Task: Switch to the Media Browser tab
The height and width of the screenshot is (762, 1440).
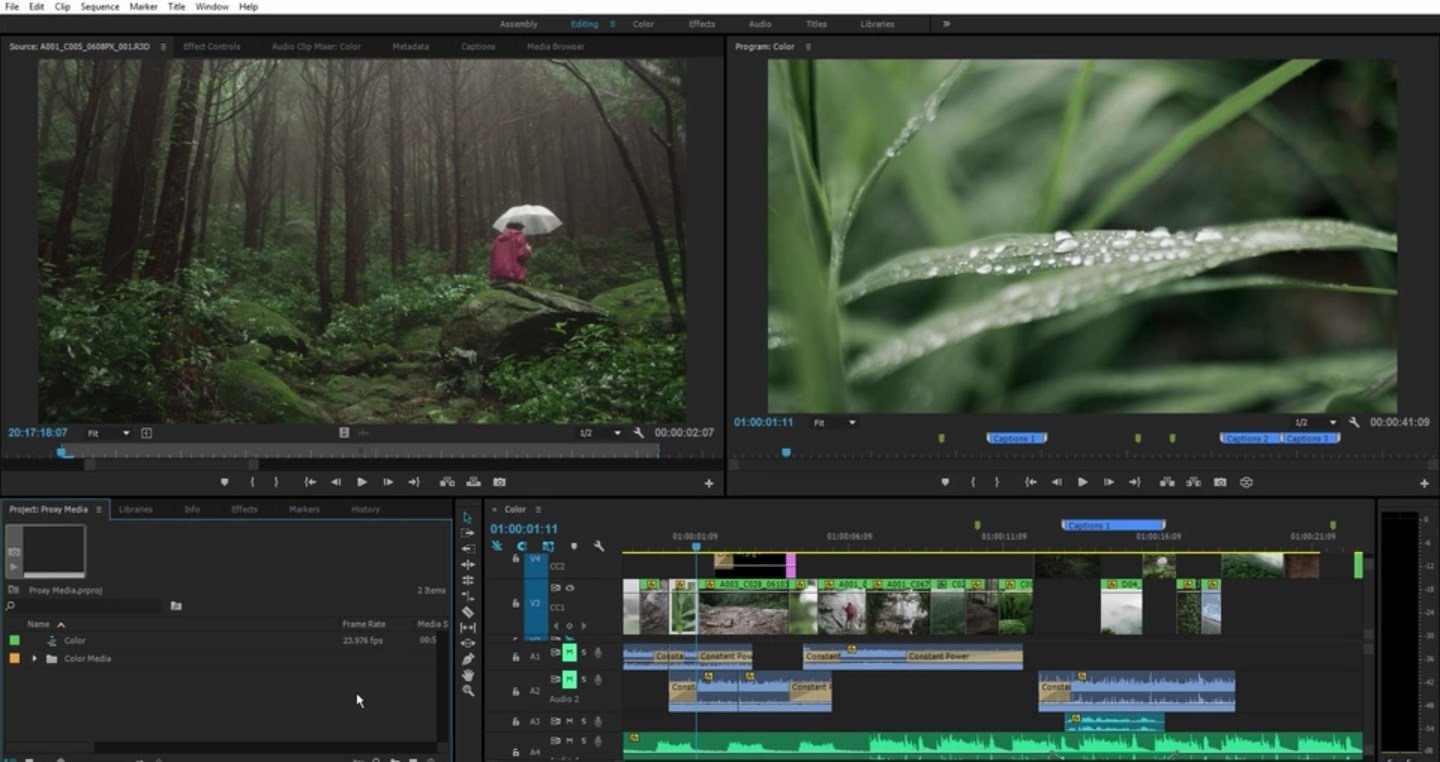Action: [x=554, y=45]
